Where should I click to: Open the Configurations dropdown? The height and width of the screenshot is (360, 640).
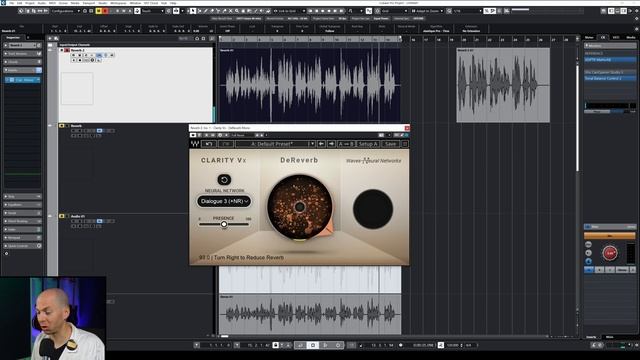click(65, 11)
